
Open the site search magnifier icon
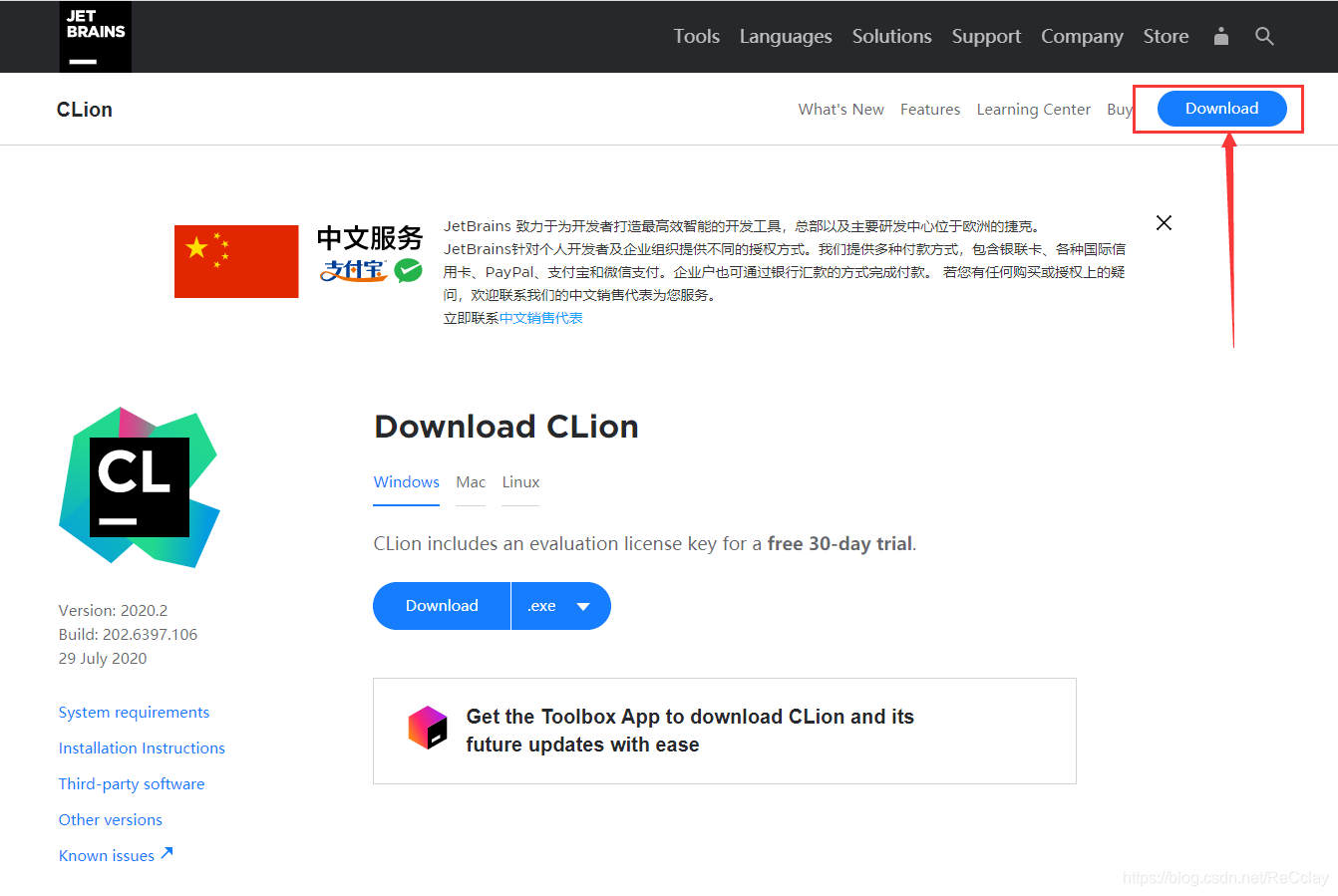click(x=1264, y=37)
